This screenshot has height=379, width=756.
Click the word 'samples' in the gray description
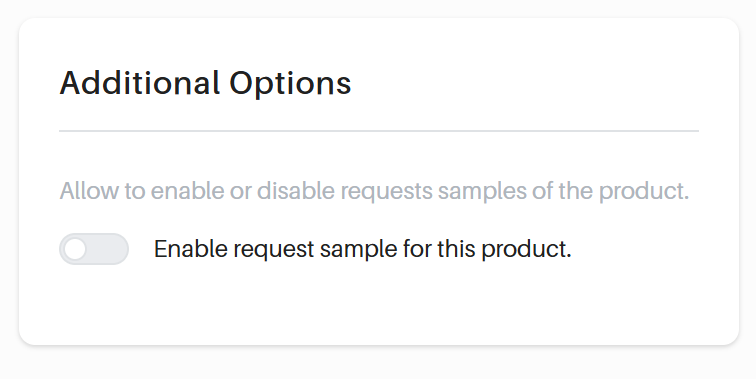tap(482, 192)
